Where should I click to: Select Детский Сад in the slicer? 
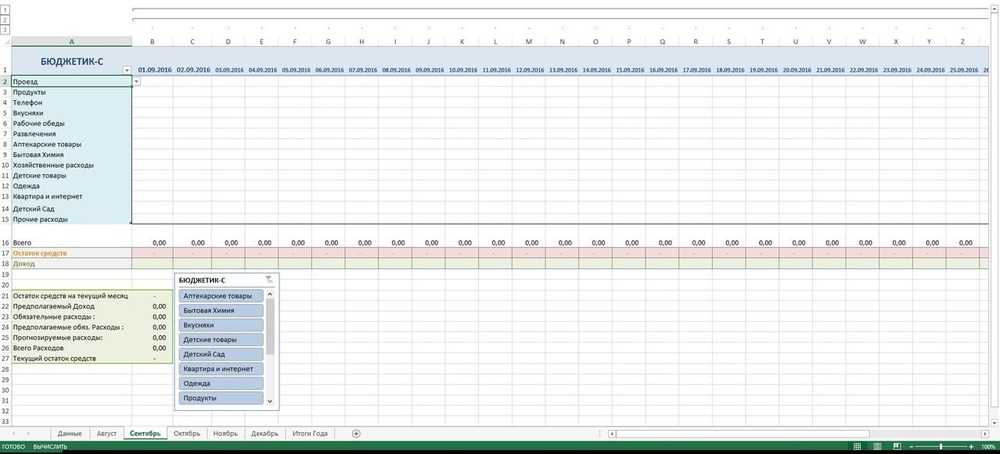pyautogui.click(x=220, y=354)
